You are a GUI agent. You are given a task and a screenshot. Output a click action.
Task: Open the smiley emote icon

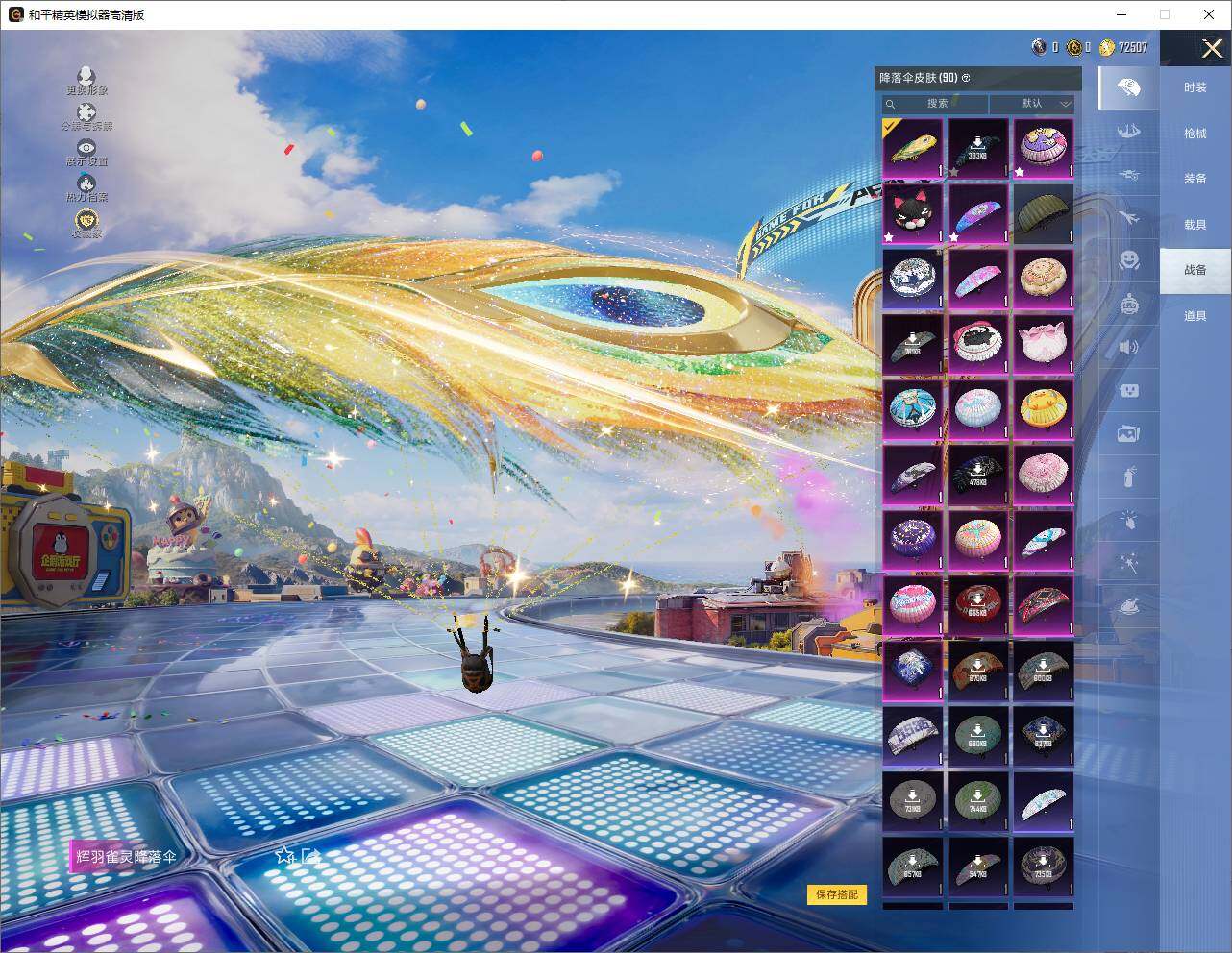coord(1129,260)
